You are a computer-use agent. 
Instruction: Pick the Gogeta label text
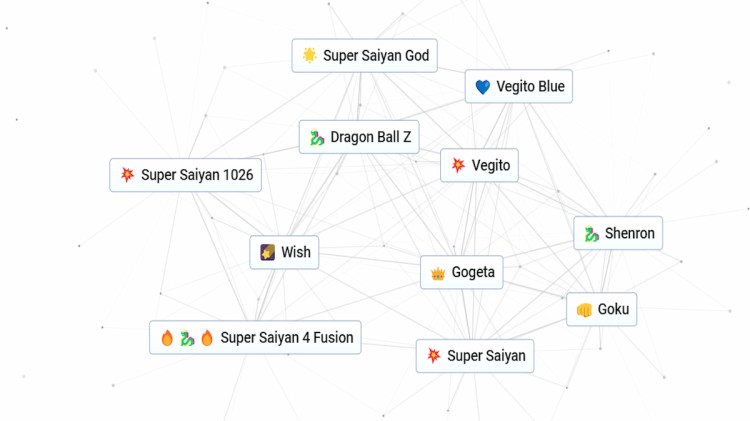point(473,272)
